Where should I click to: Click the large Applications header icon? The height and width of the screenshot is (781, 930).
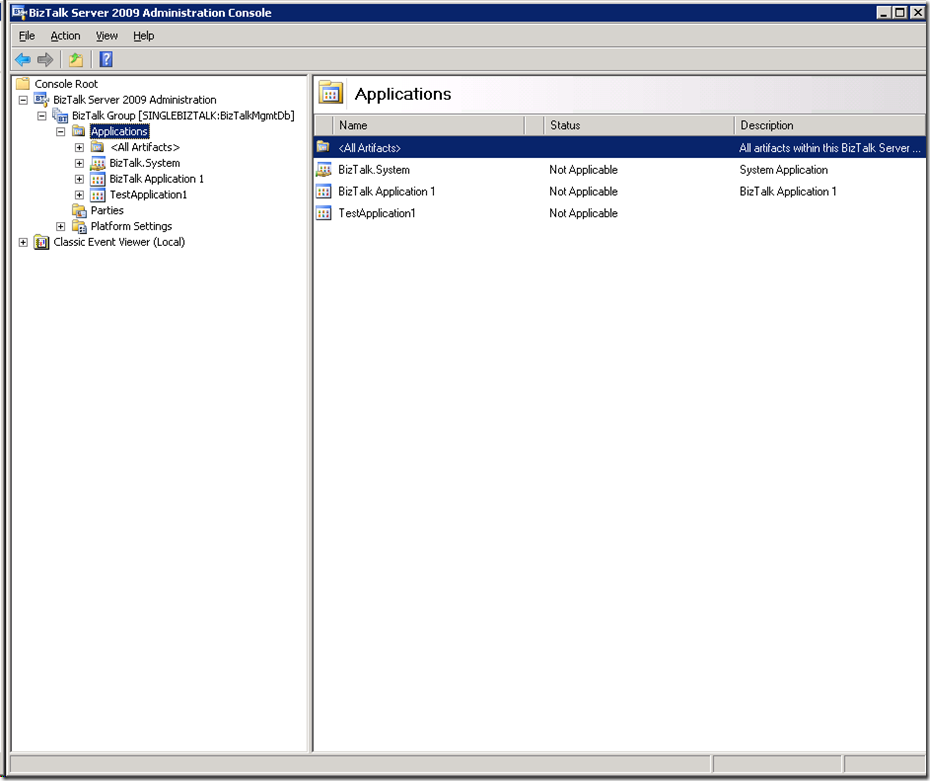[331, 93]
